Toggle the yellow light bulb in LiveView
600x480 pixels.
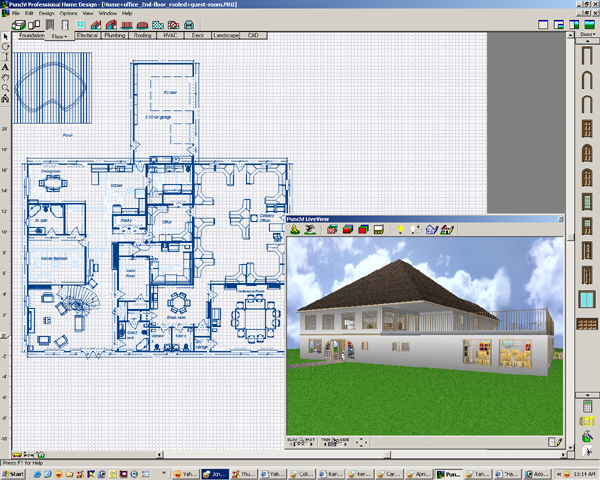pyautogui.click(x=400, y=229)
